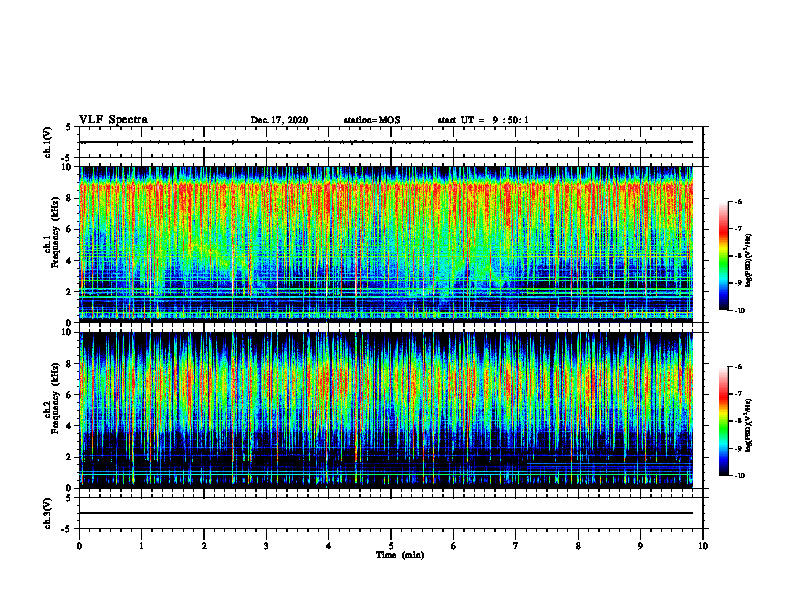
Task: Click the "8" kHz tick on ch.1 frequency axis
Action: (x=70, y=198)
